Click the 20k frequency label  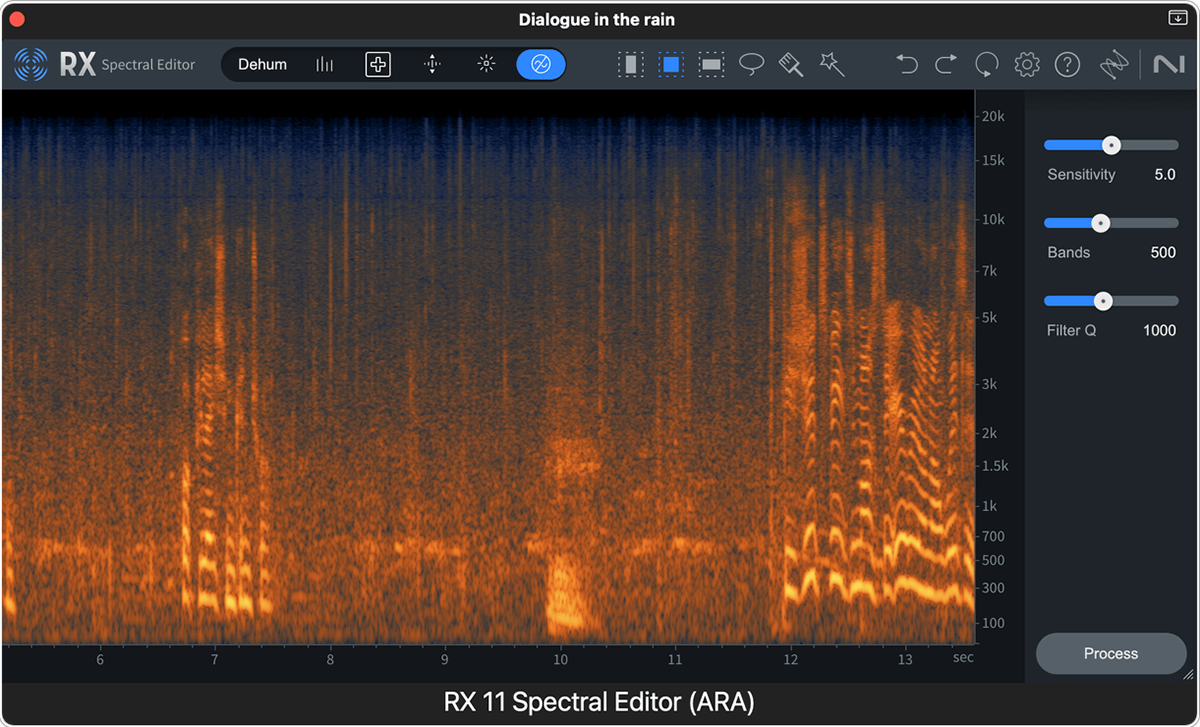coord(993,116)
